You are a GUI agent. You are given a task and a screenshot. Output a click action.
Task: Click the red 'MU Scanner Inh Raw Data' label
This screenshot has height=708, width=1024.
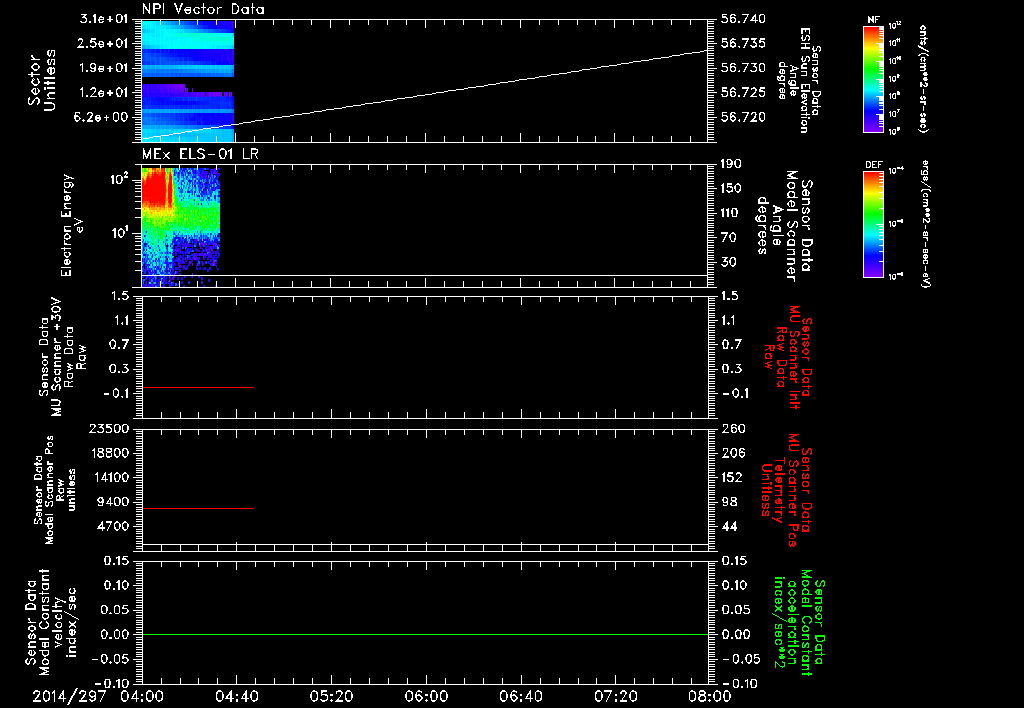[x=787, y=357]
